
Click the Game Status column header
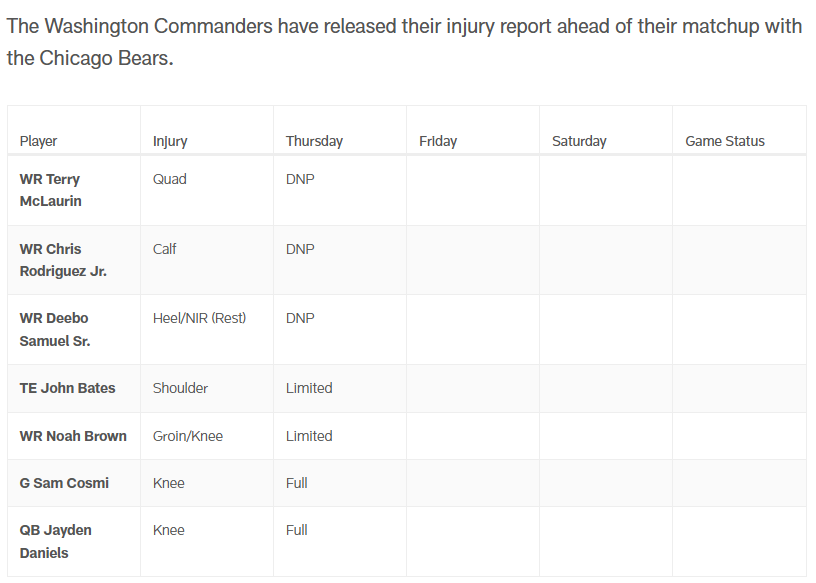tap(725, 141)
